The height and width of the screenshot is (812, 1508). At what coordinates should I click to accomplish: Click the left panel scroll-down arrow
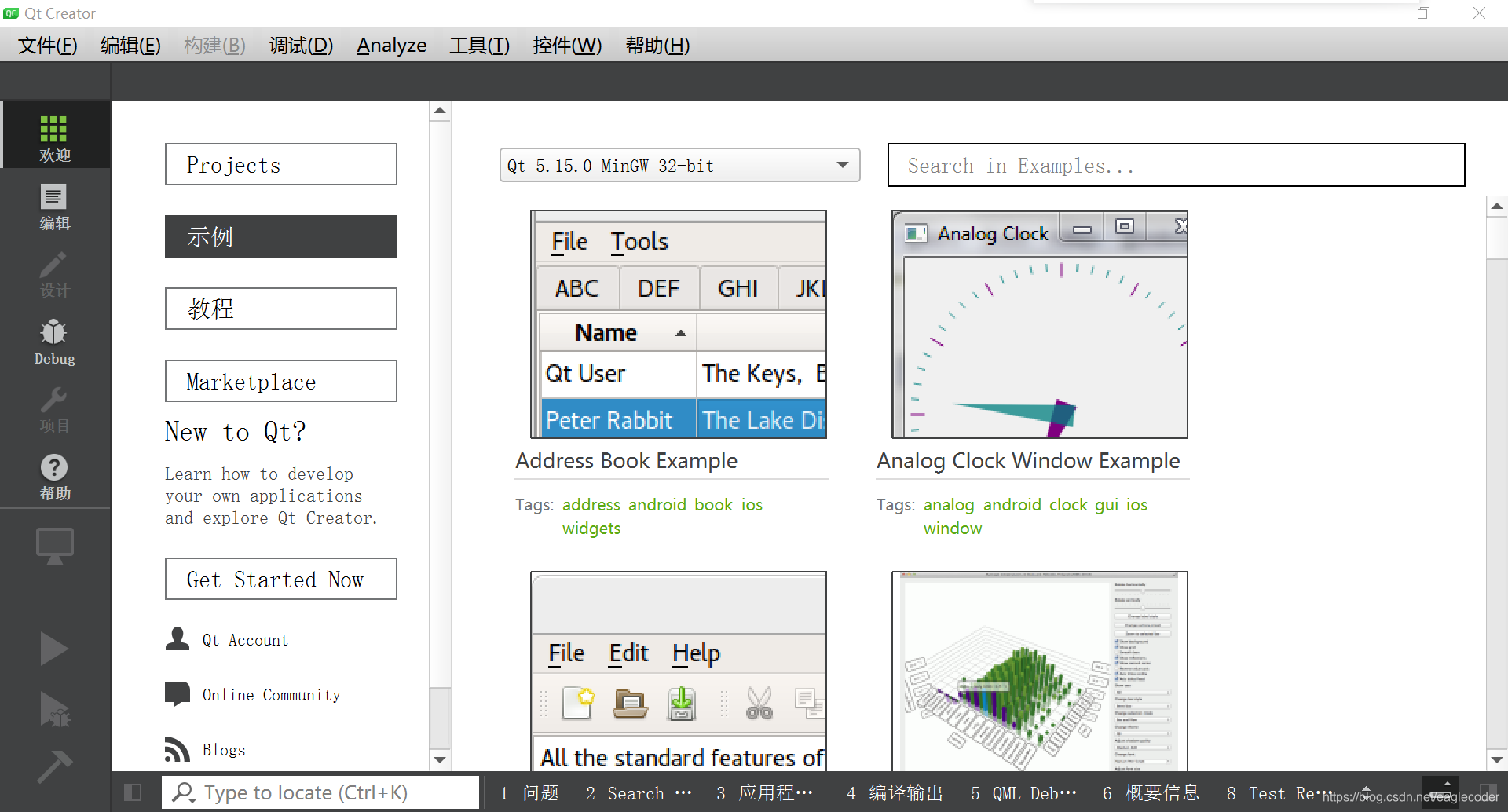point(440,759)
